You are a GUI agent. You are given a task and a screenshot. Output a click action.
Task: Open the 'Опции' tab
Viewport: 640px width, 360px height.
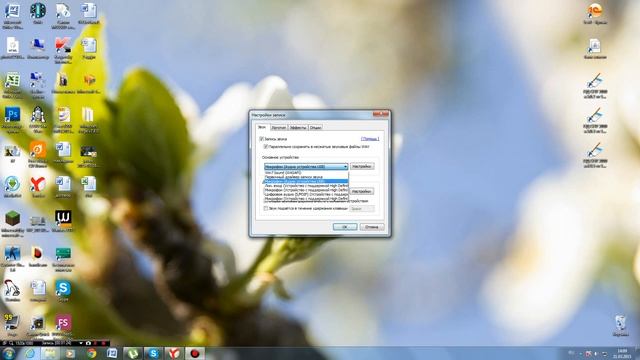(316, 128)
